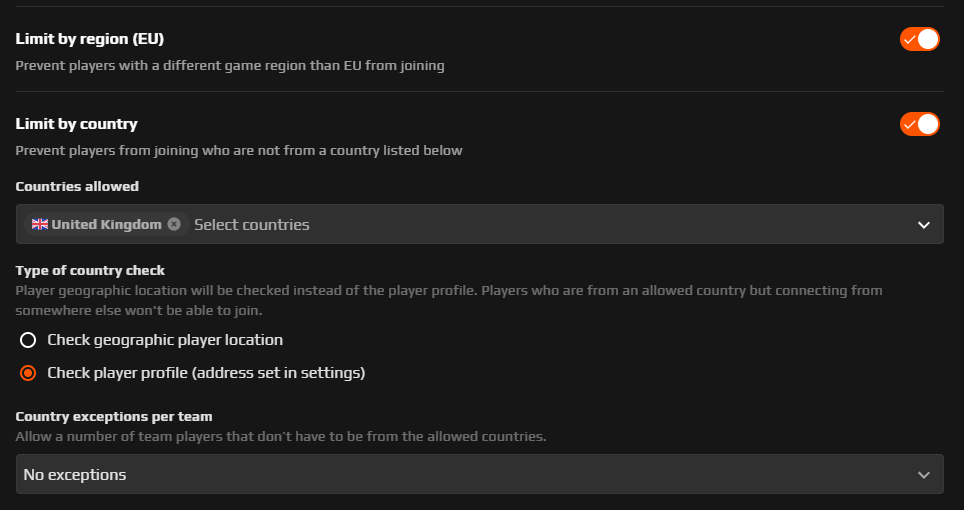Click the checkmark inside the country toggle
Screen dimensions: 964x510
(x=911, y=125)
